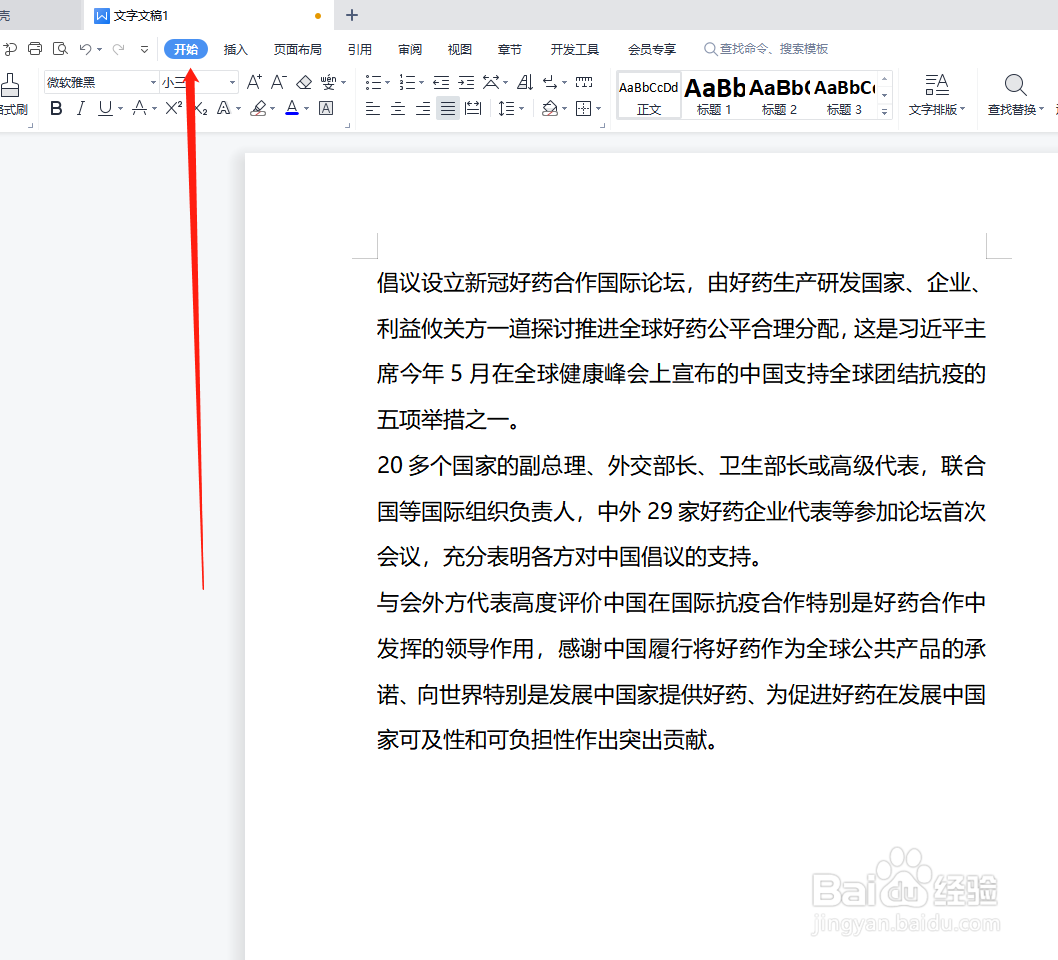
Task: Apply the 正文 style
Action: 648,95
